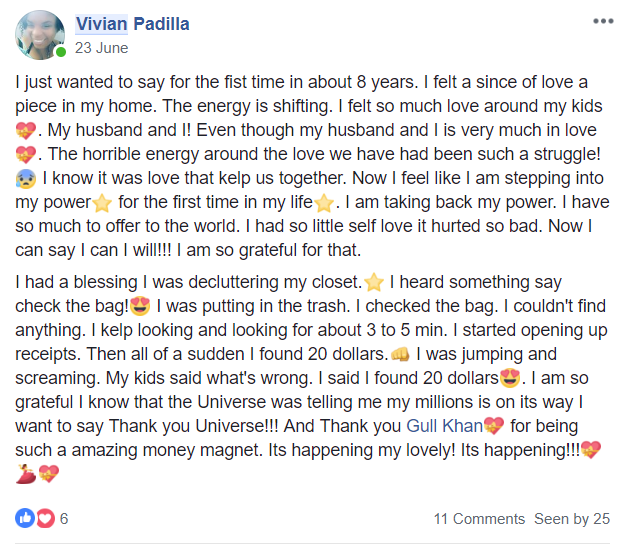Click the blue Like reaction icon
Image resolution: width=623 pixels, height=547 pixels.
point(25,518)
